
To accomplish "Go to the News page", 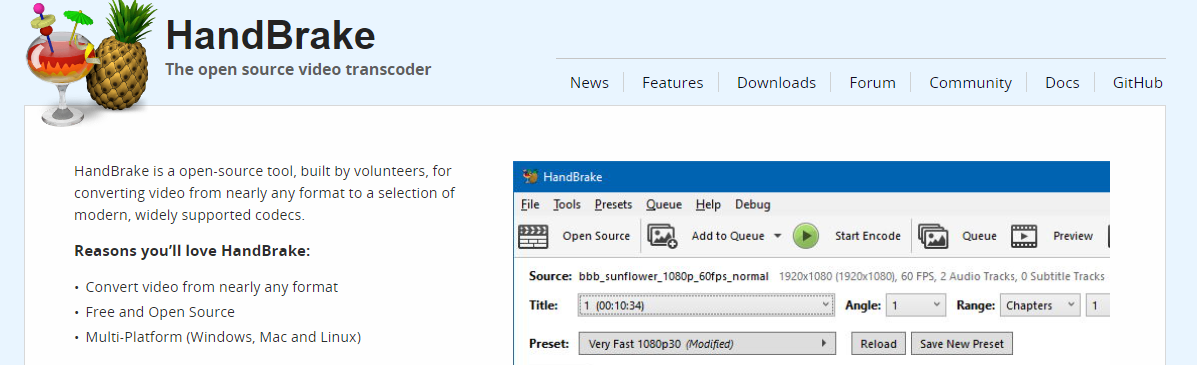I will pyautogui.click(x=589, y=82).
